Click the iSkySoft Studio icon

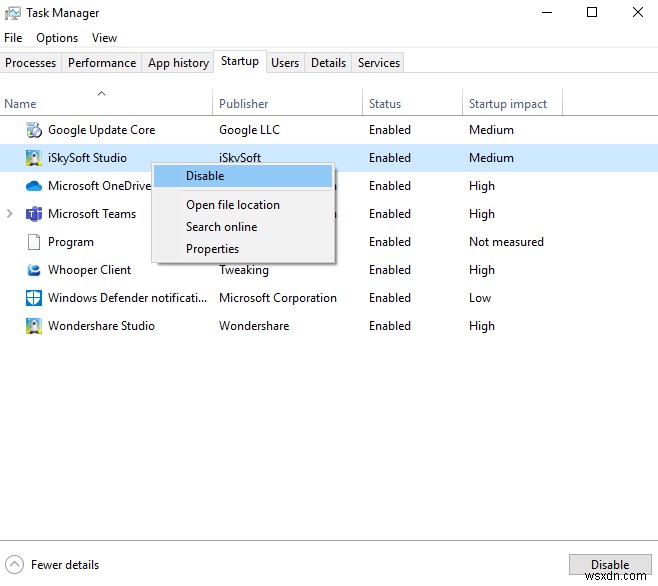(x=34, y=158)
